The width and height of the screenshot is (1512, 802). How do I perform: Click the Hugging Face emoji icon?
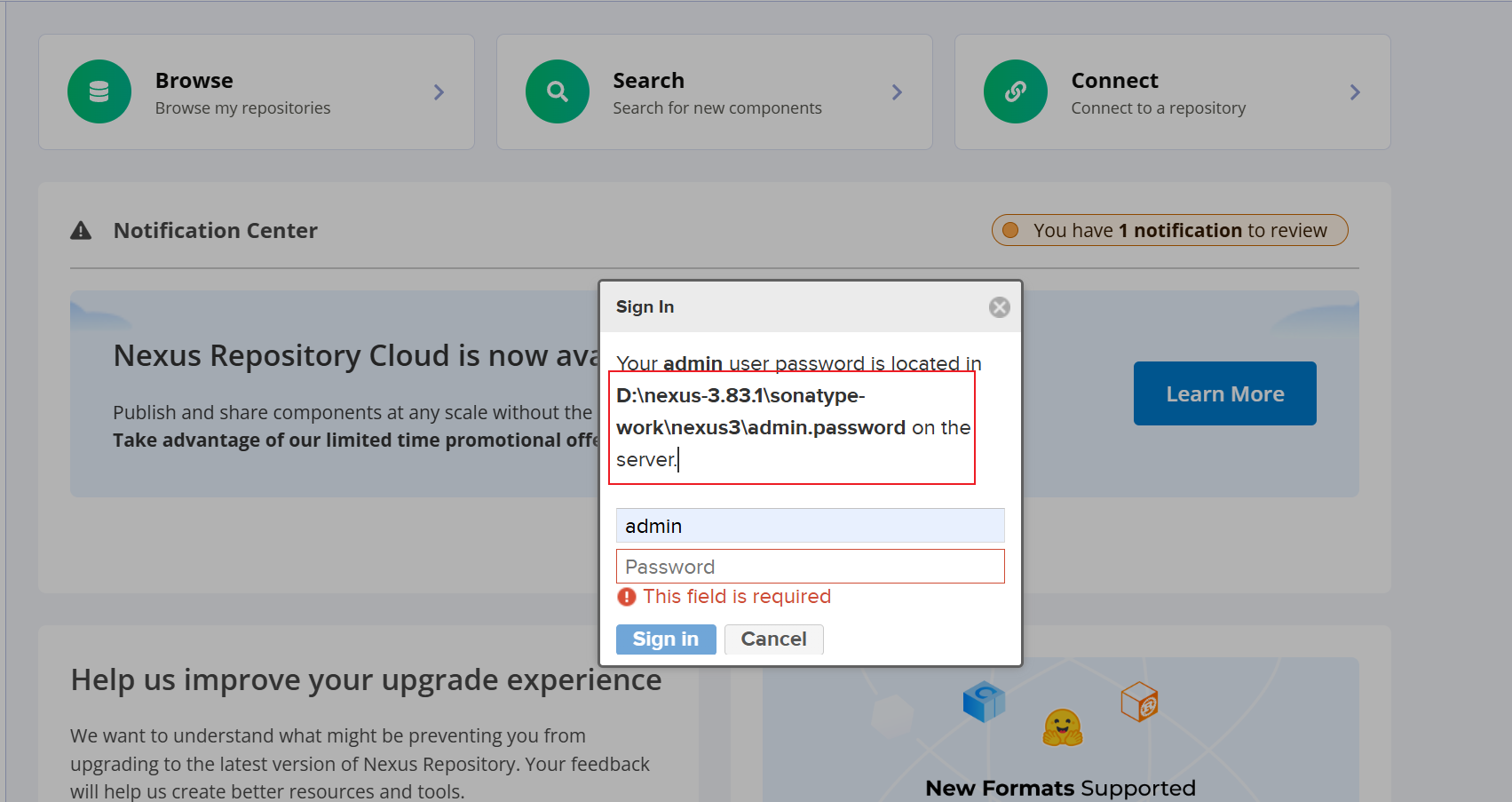[1062, 727]
